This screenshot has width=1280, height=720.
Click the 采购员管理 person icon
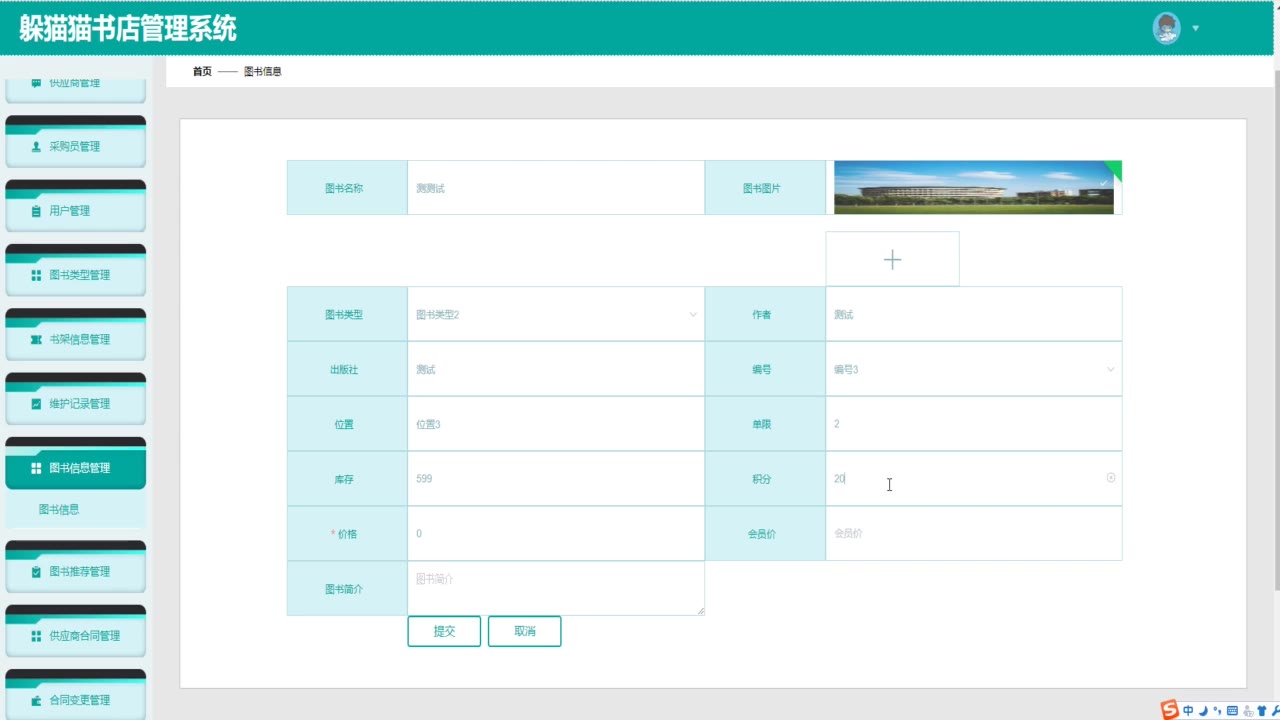[37, 146]
